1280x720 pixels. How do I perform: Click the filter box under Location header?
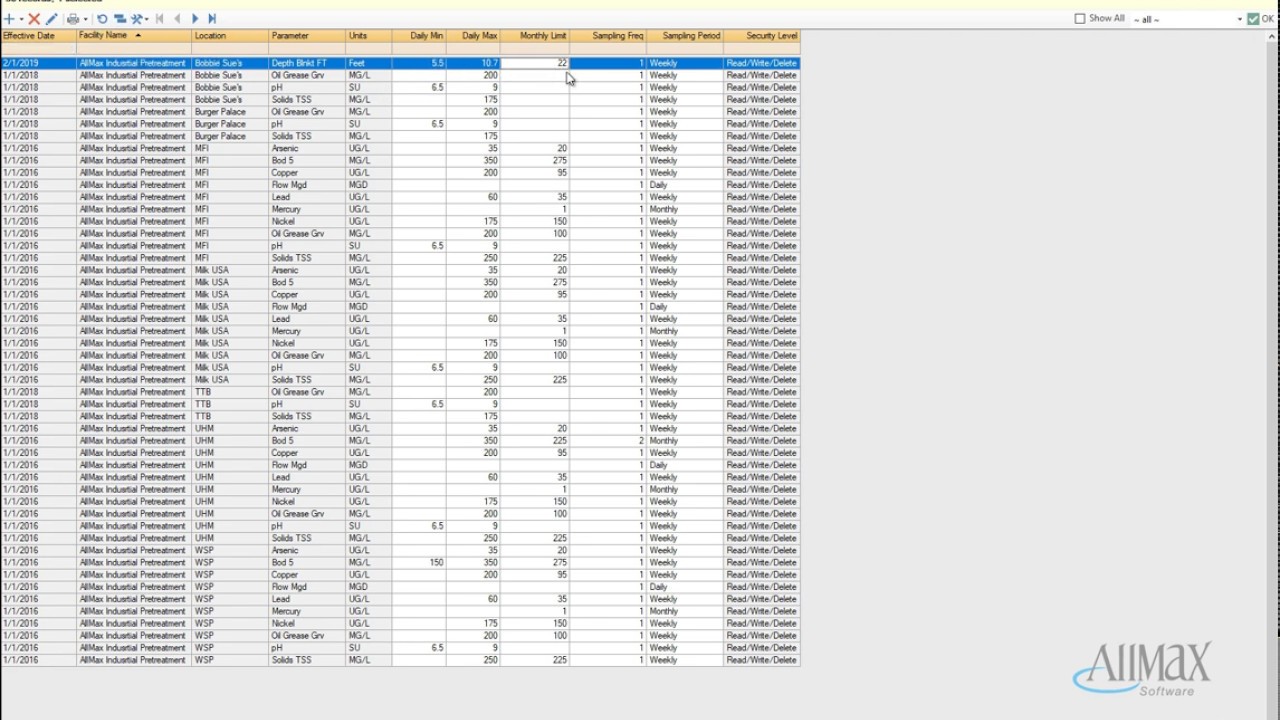pos(230,49)
